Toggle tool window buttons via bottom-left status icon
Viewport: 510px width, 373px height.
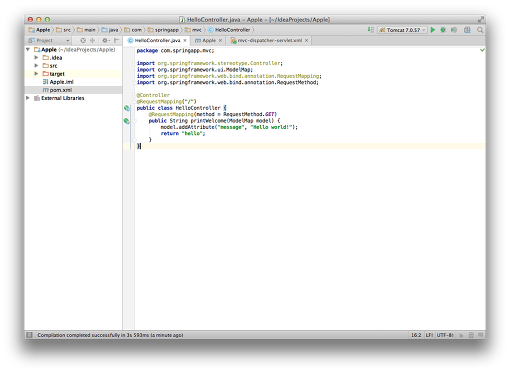pyautogui.click(x=29, y=335)
